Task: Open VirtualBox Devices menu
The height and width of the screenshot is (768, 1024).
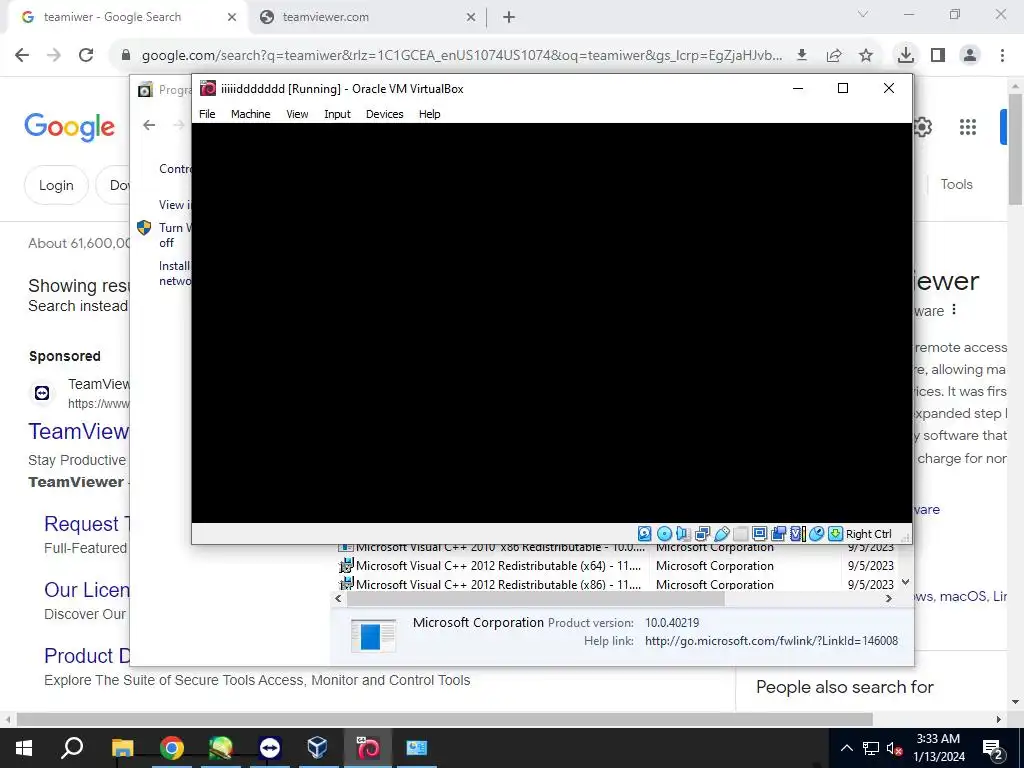Action: [x=385, y=114]
